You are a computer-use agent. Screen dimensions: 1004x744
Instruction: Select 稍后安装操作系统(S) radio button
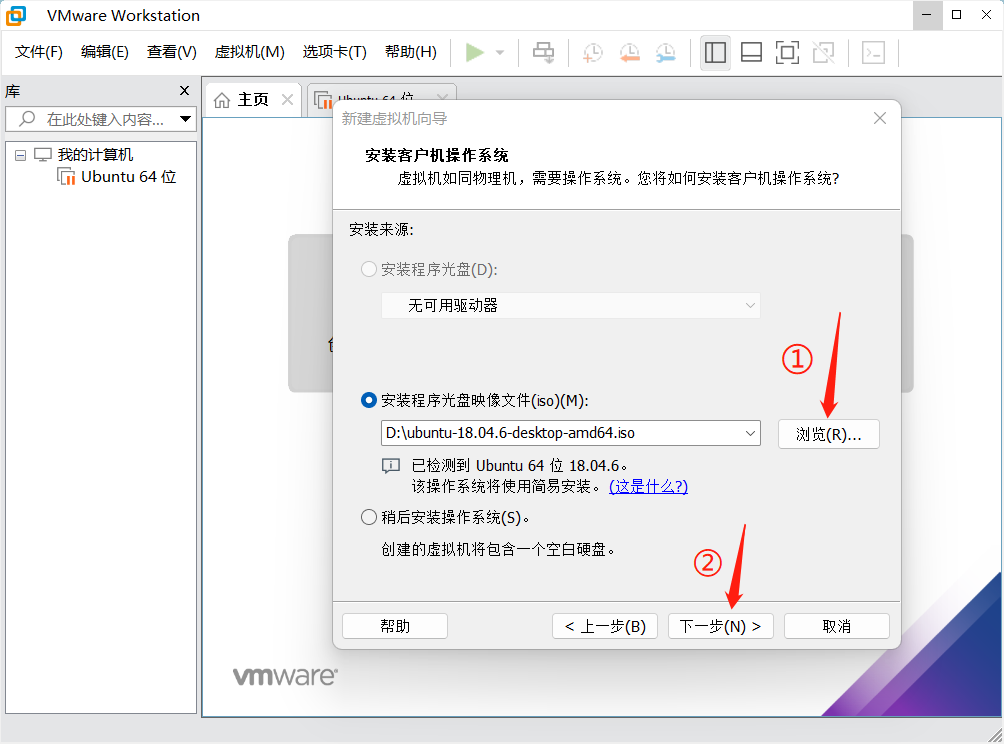[369, 517]
